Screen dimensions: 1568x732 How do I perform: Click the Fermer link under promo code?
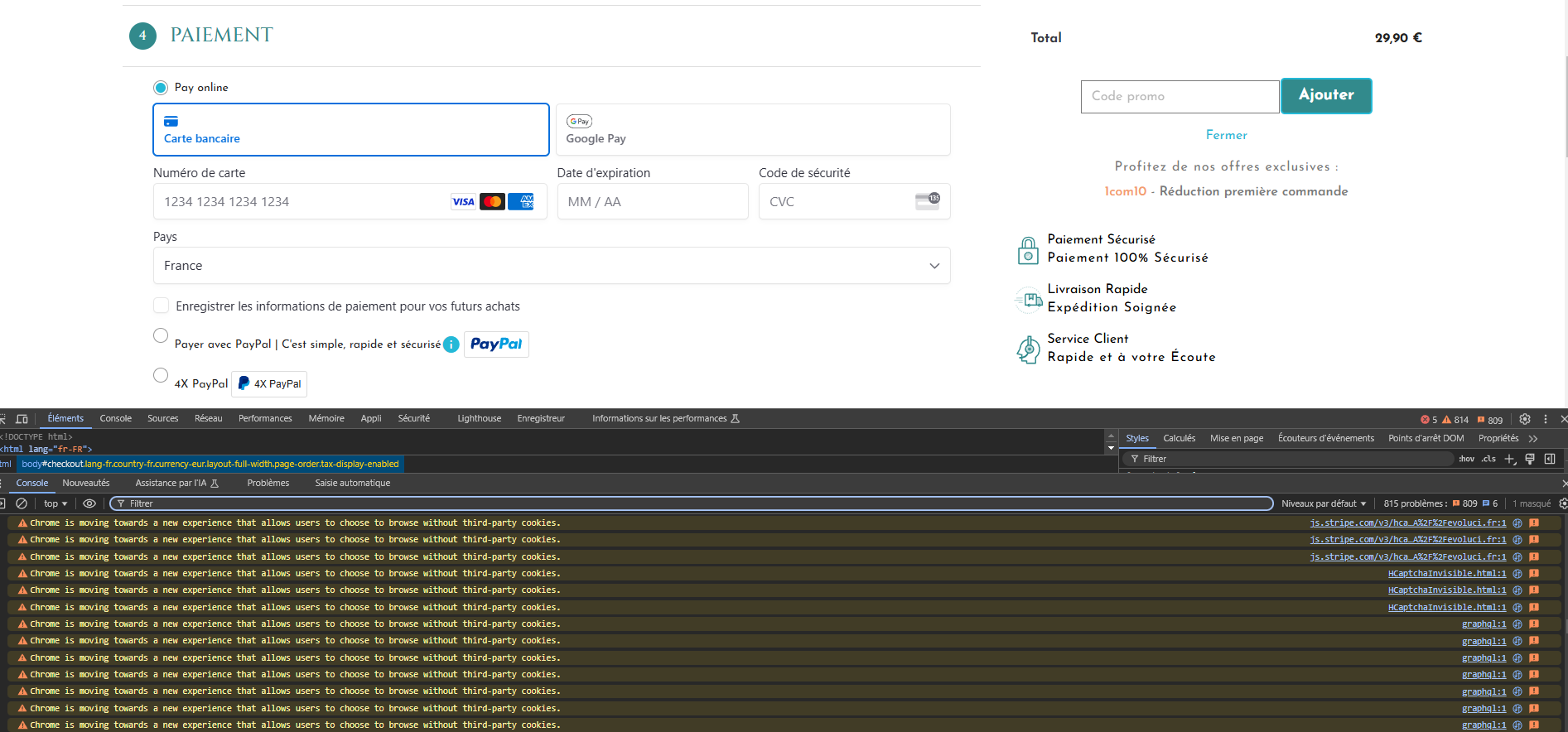1226,135
